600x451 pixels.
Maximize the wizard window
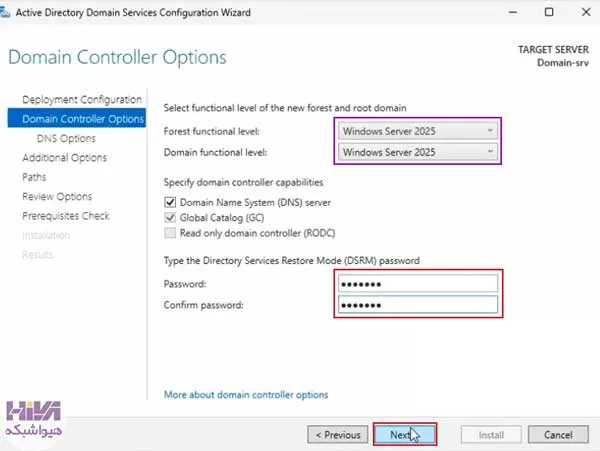tap(549, 13)
